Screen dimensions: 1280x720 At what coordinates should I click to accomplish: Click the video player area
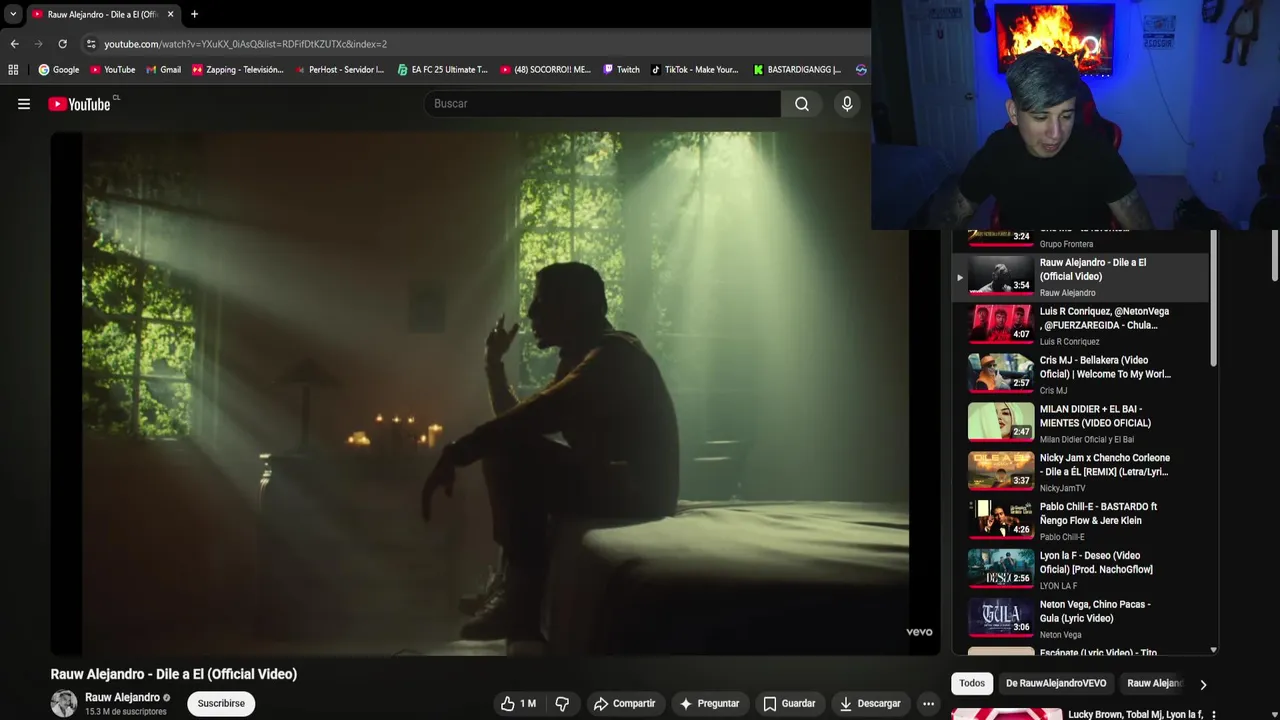click(495, 393)
